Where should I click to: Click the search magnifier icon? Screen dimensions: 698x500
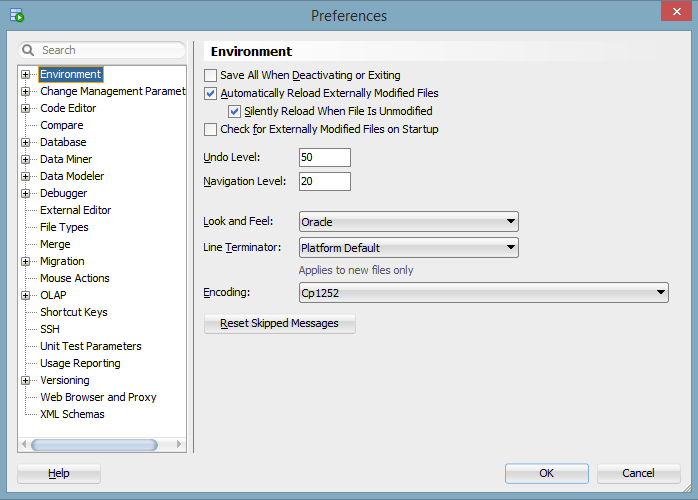click(x=29, y=50)
